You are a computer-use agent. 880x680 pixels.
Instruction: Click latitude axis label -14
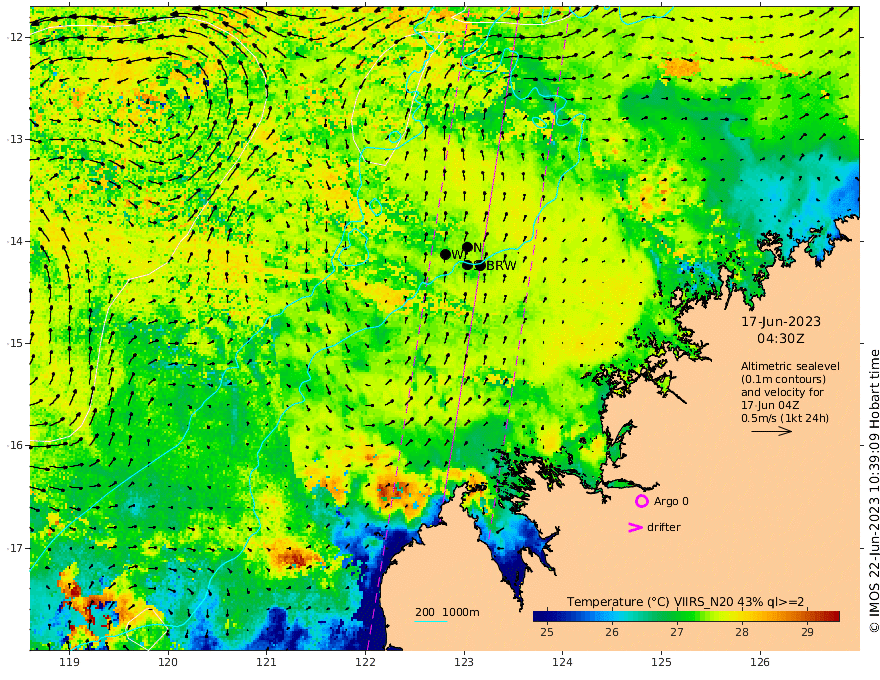15,241
